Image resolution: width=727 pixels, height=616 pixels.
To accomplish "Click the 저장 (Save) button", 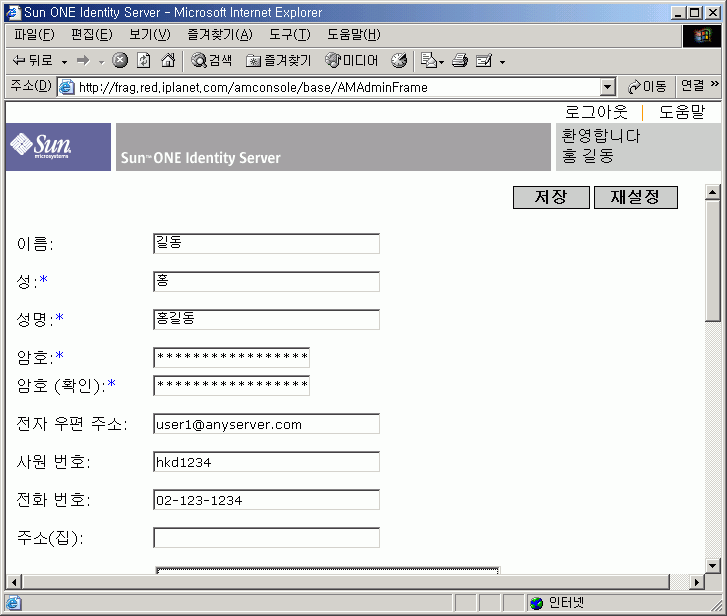I will click(551, 197).
